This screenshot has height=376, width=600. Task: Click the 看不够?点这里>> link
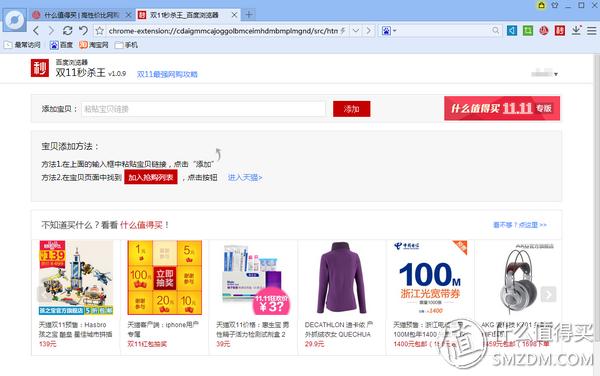(520, 225)
